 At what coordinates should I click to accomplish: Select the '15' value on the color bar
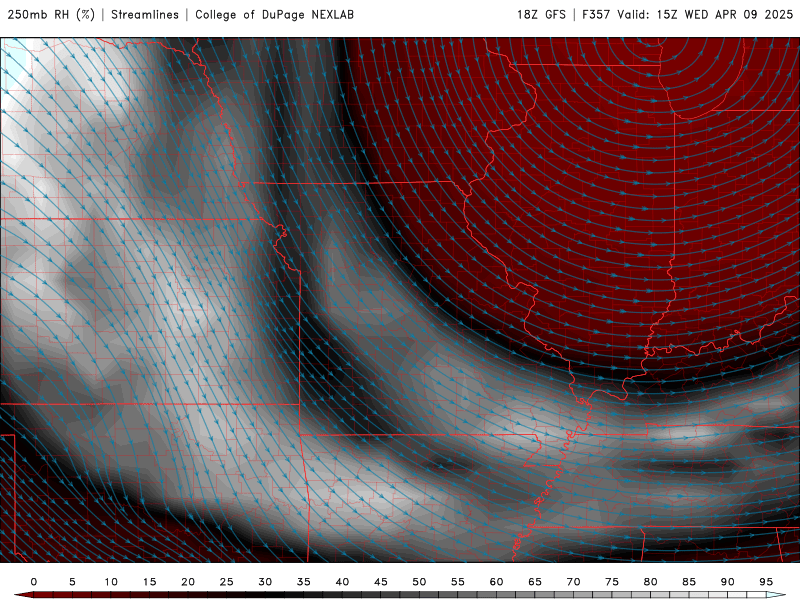[x=149, y=582]
